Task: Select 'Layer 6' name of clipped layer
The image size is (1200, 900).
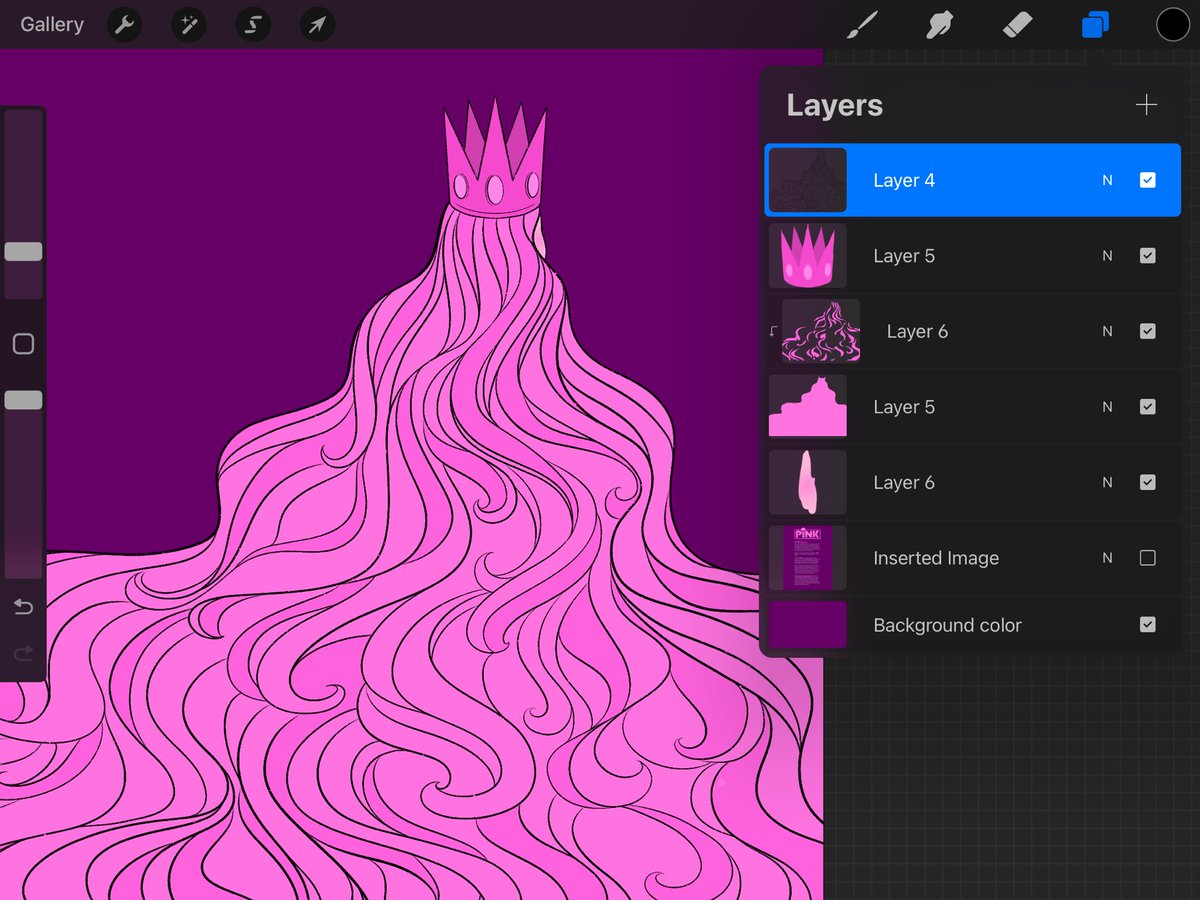Action: click(917, 332)
